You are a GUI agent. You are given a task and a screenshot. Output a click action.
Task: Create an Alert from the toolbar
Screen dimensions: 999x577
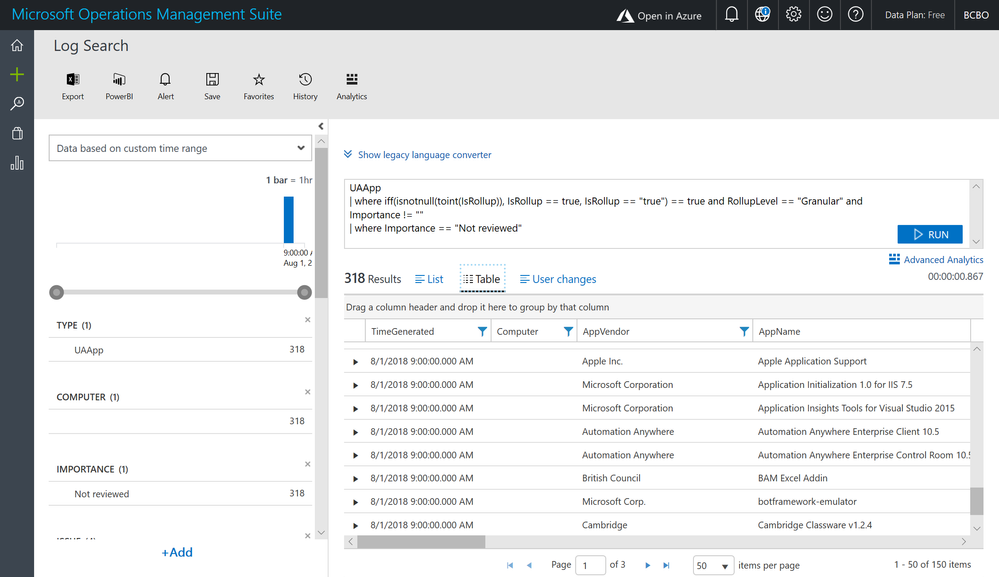point(165,81)
